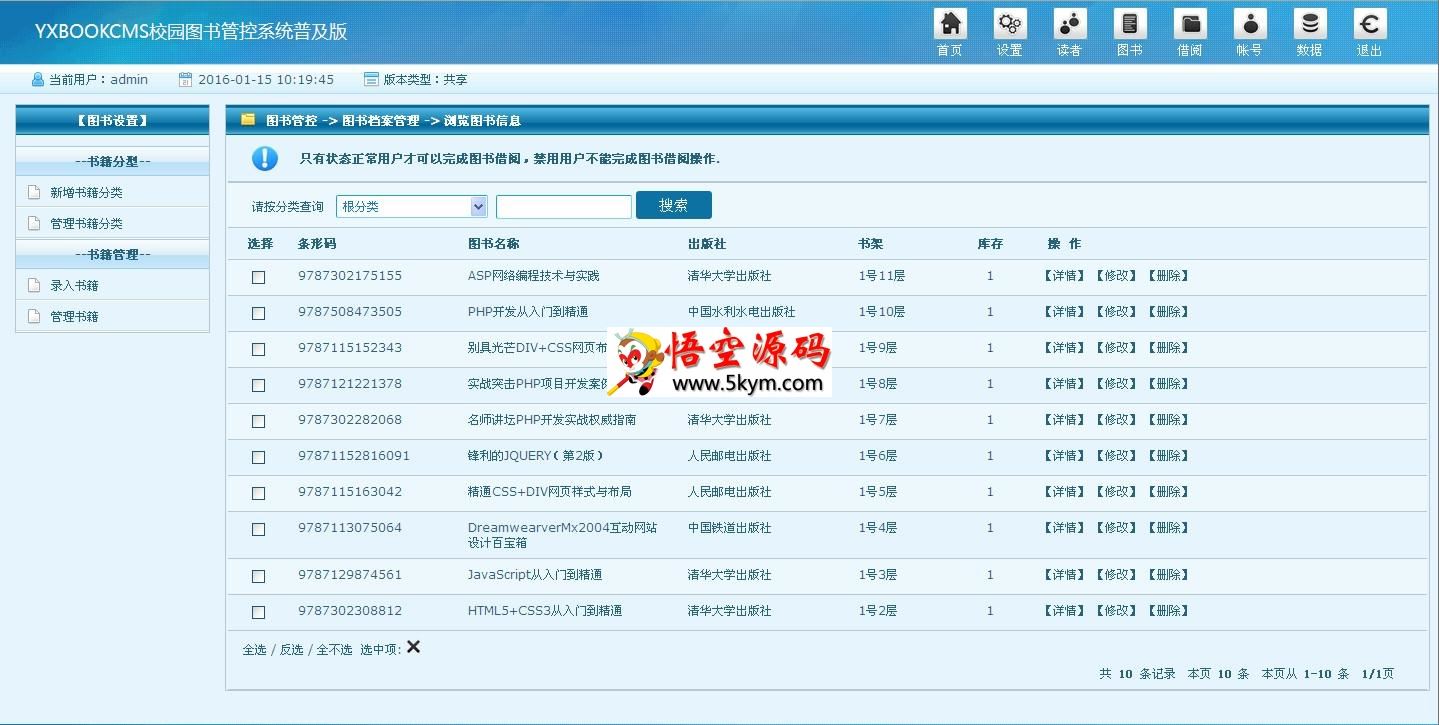The image size is (1439, 725).
Task: Click the 退出 logout icon
Action: point(1370,24)
